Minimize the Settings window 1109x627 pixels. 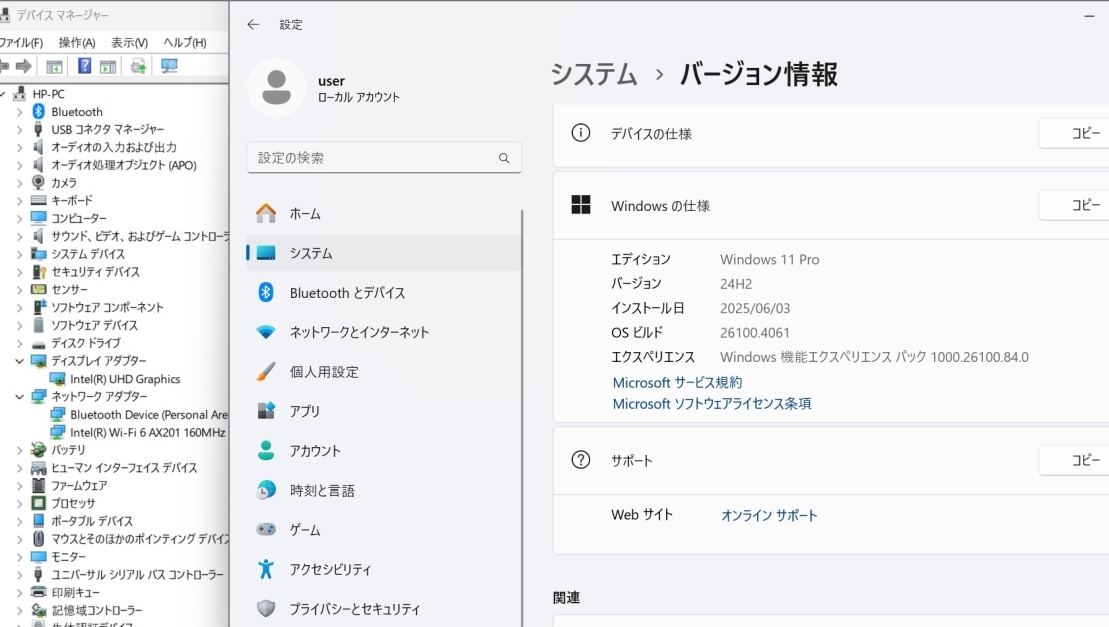point(1089,16)
